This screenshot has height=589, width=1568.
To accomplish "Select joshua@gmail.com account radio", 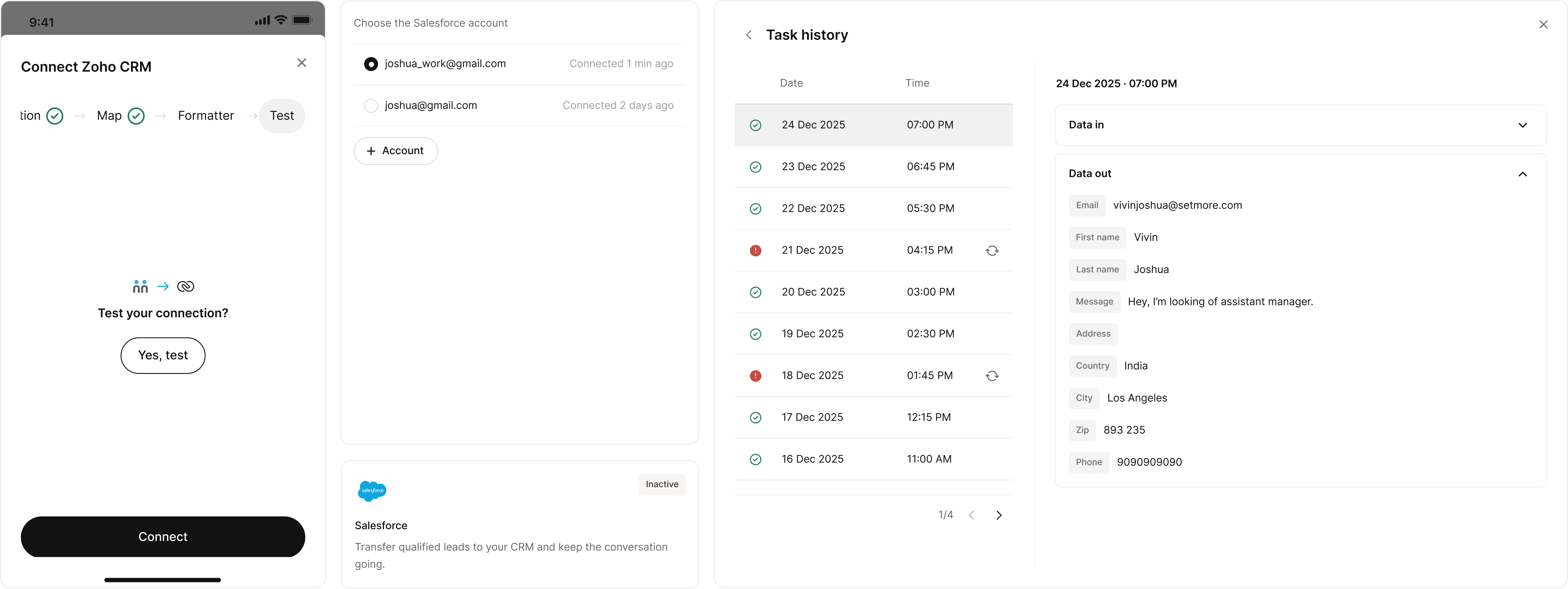I will point(371,105).
